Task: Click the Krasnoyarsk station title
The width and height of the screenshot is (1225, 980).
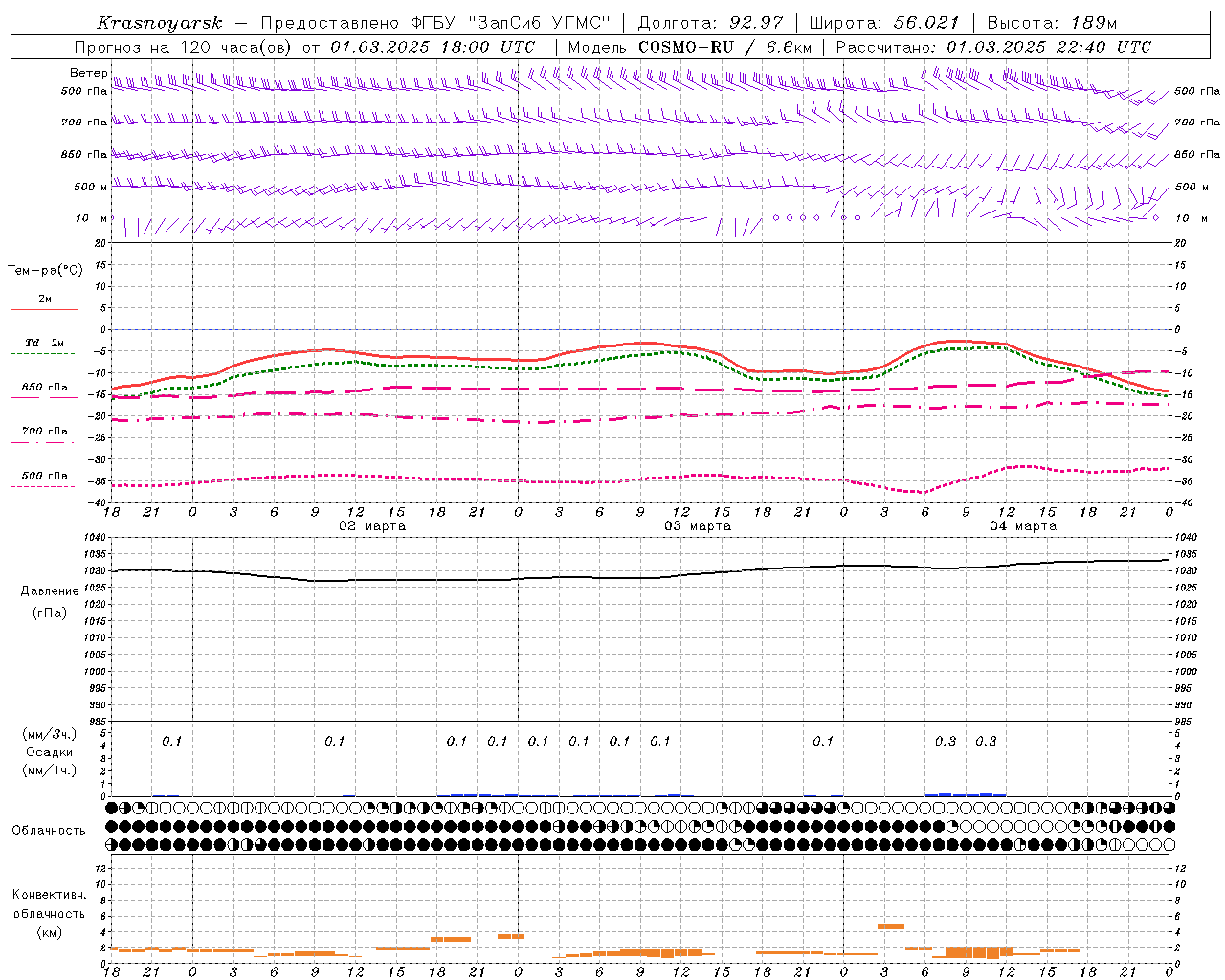Action: (160, 23)
